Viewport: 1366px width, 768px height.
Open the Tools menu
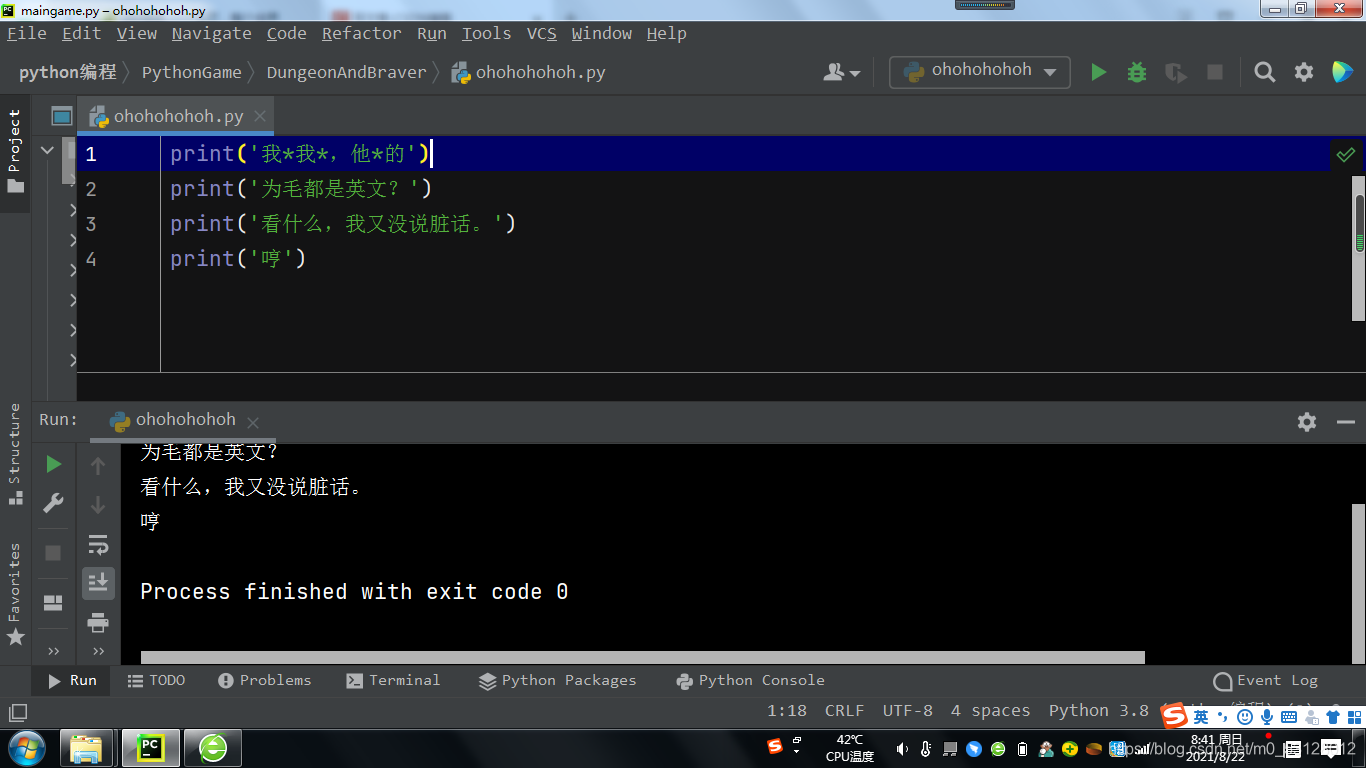(x=486, y=33)
